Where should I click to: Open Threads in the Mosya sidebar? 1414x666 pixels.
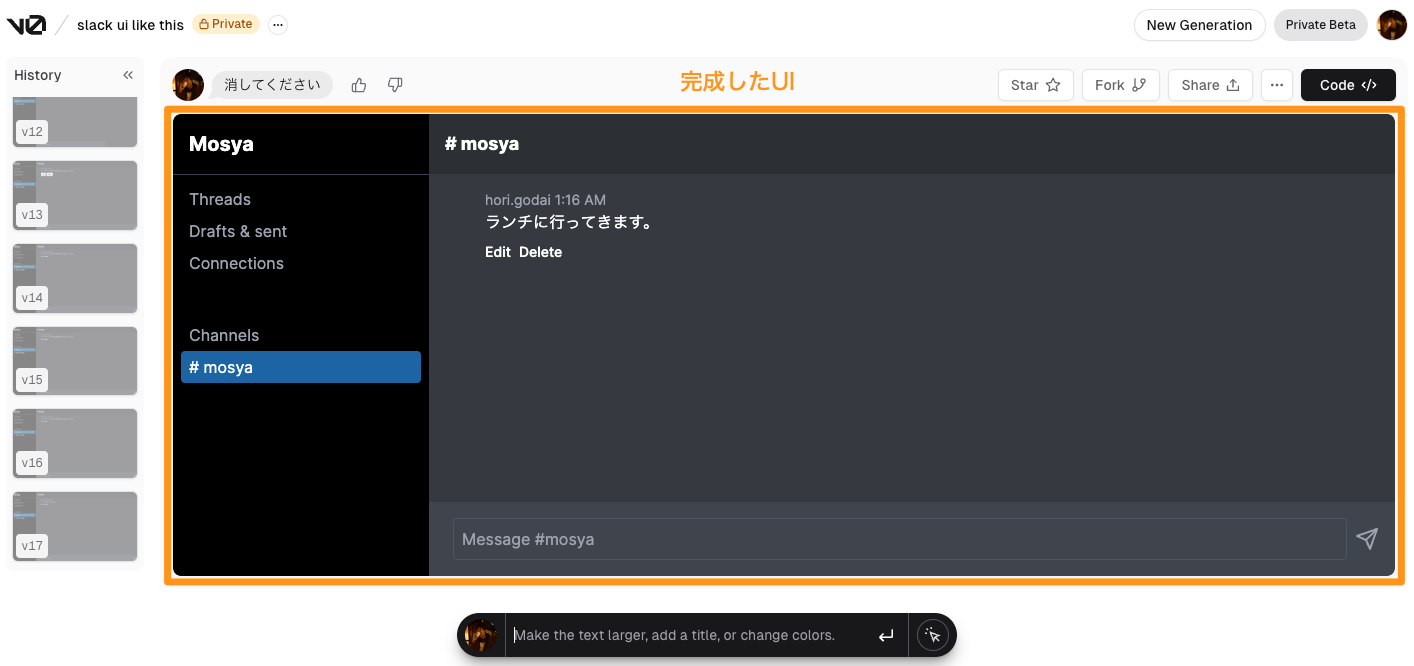tap(220, 199)
